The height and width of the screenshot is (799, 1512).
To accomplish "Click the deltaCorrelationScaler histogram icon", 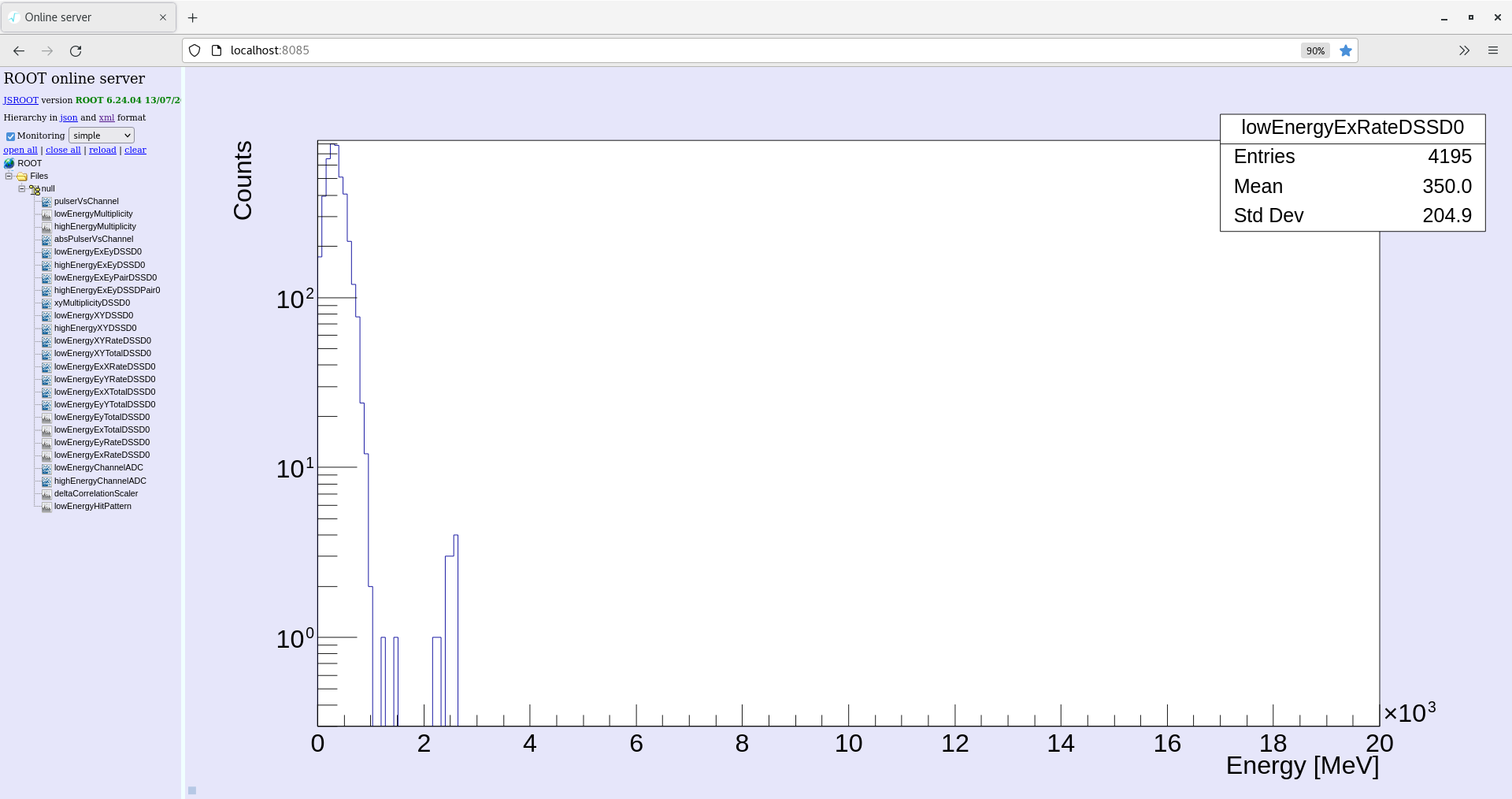I will 46,494.
